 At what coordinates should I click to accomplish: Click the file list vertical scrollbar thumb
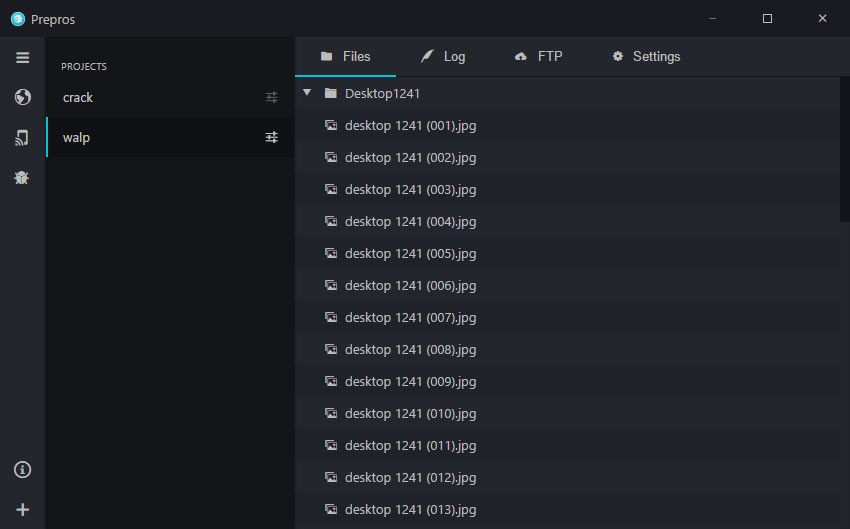(845, 150)
